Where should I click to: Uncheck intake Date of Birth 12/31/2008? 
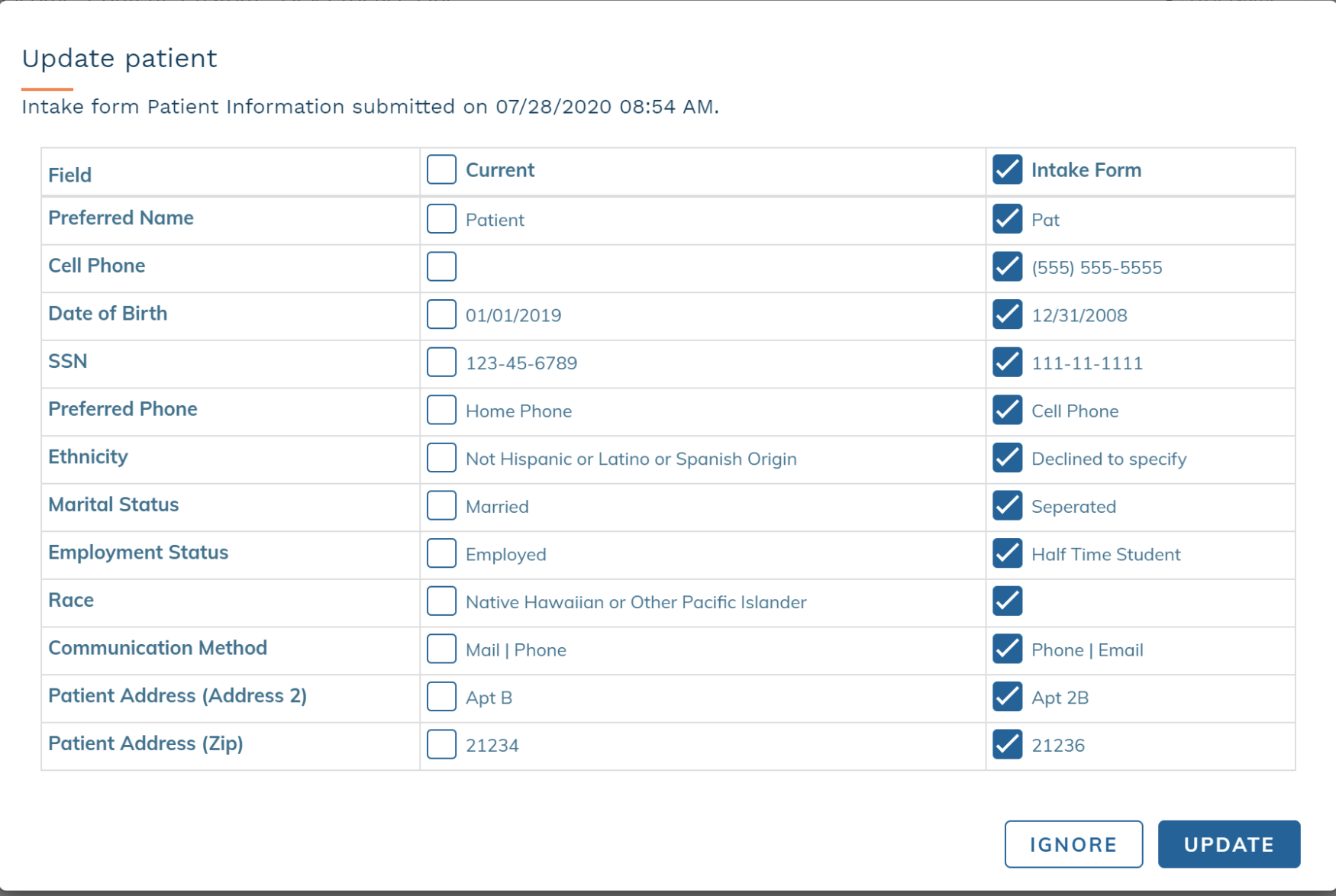(x=1008, y=314)
